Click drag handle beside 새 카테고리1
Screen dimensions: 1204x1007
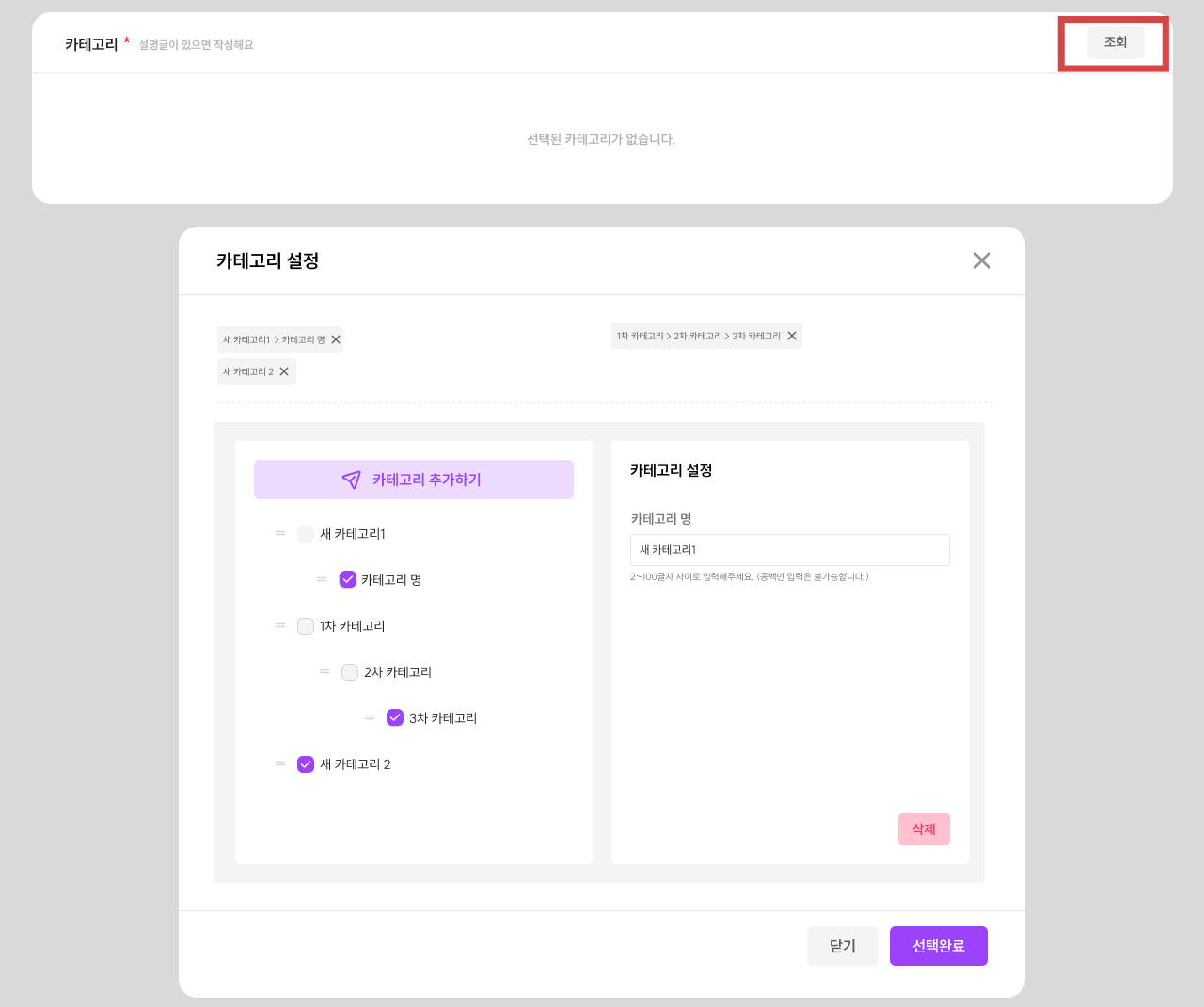[280, 533]
